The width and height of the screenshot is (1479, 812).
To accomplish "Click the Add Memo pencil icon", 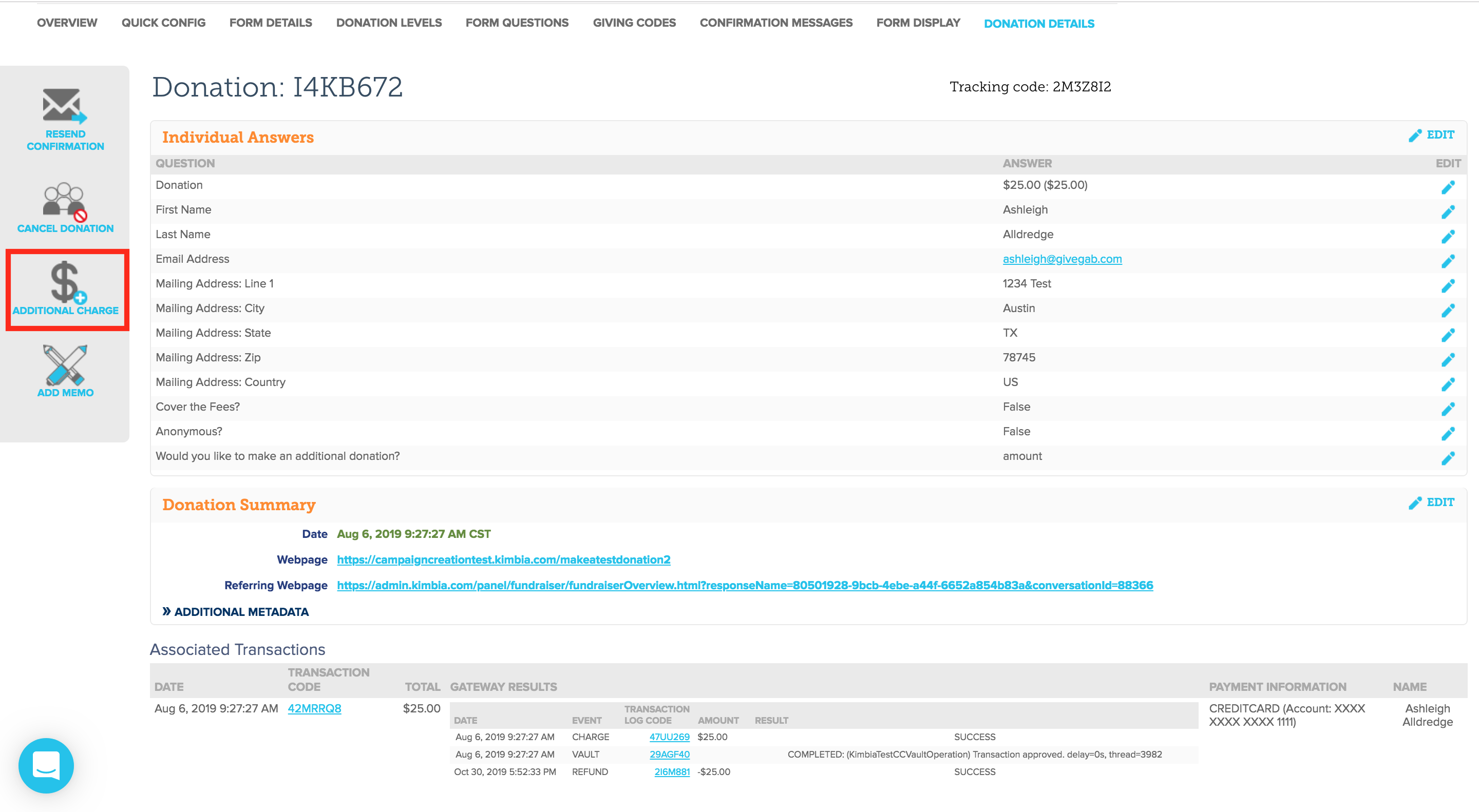I will point(65,365).
